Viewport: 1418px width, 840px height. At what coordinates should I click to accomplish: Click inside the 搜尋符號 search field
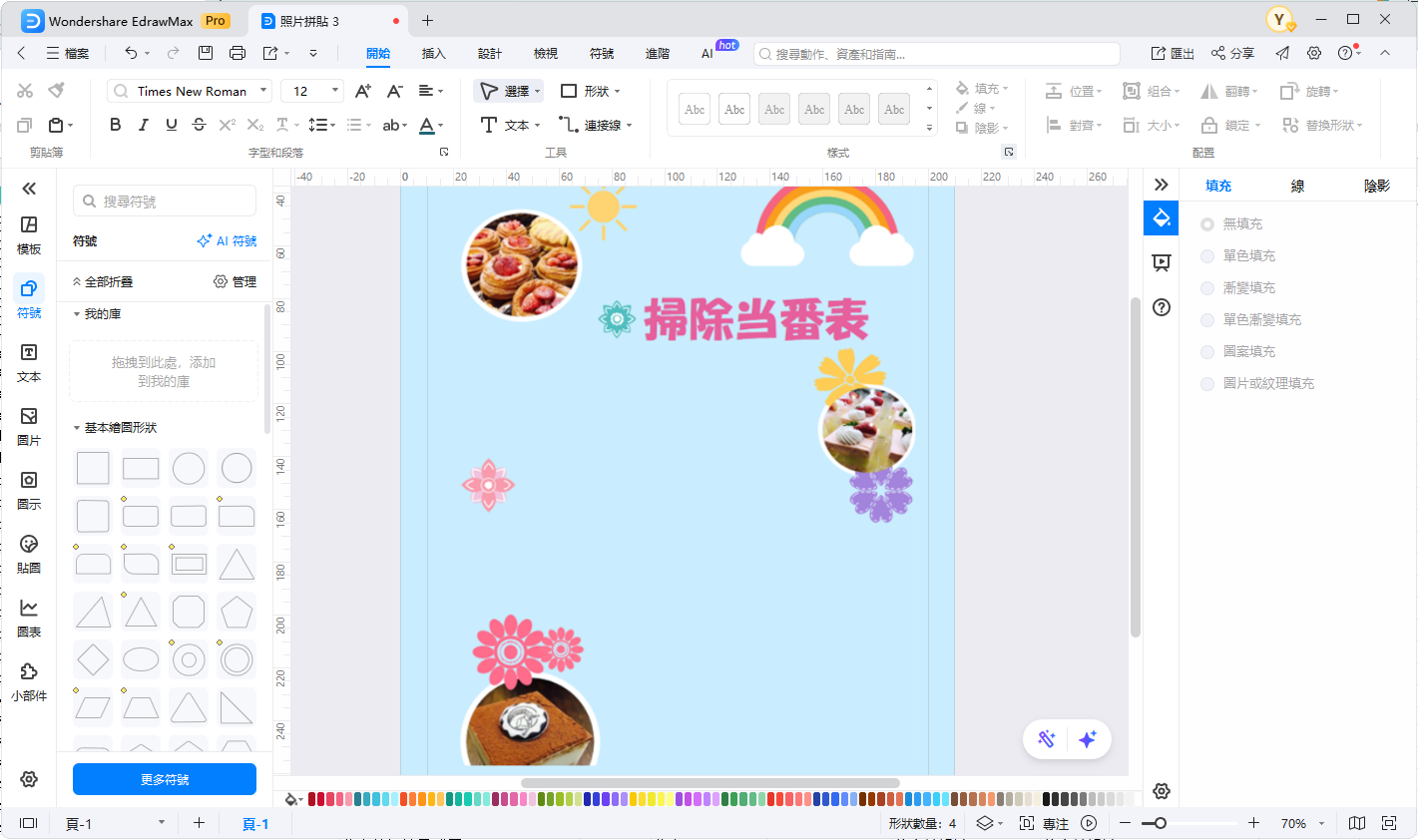pyautogui.click(x=164, y=201)
